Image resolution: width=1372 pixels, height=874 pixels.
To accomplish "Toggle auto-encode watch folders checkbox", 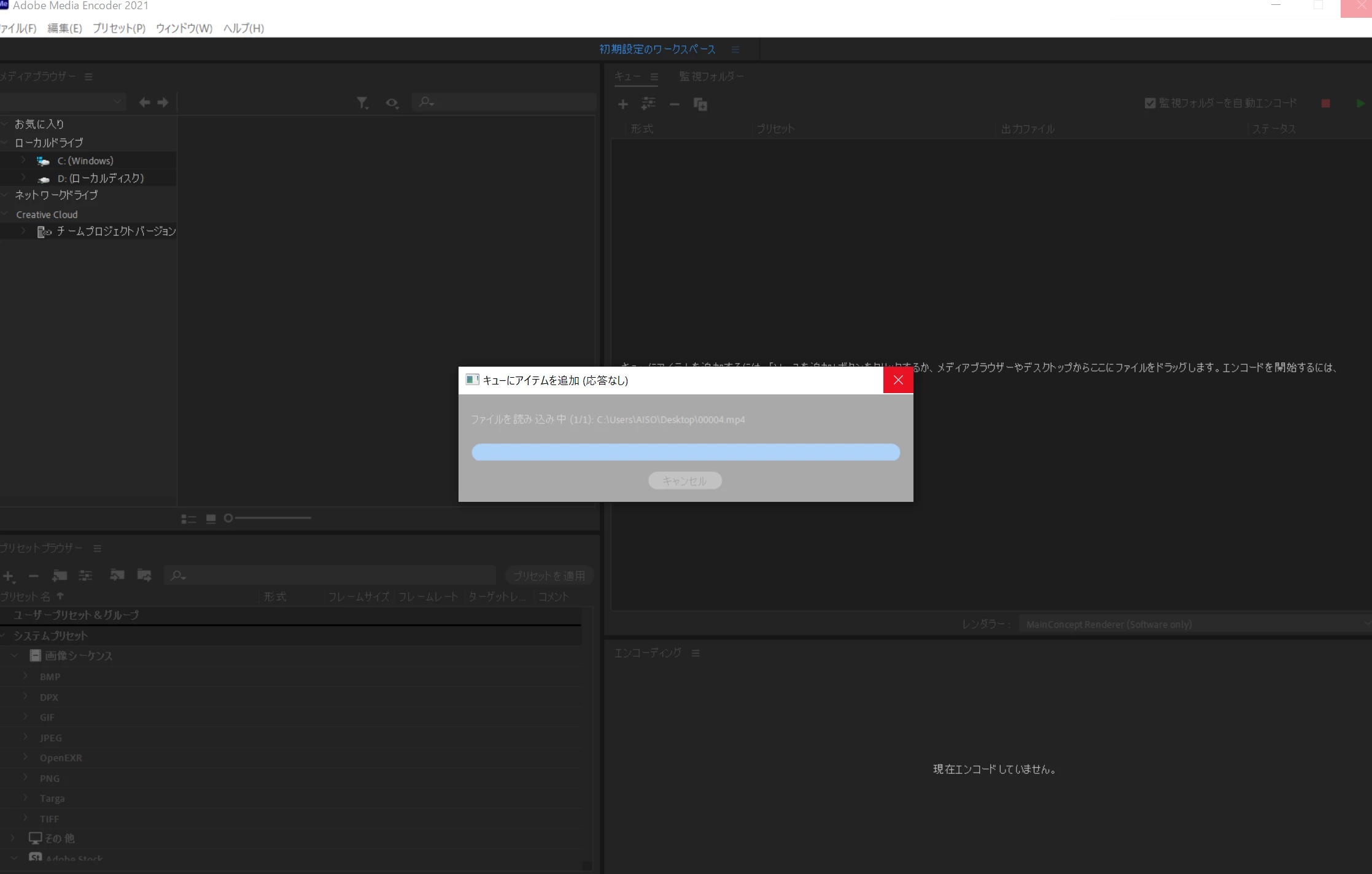I will point(1150,103).
